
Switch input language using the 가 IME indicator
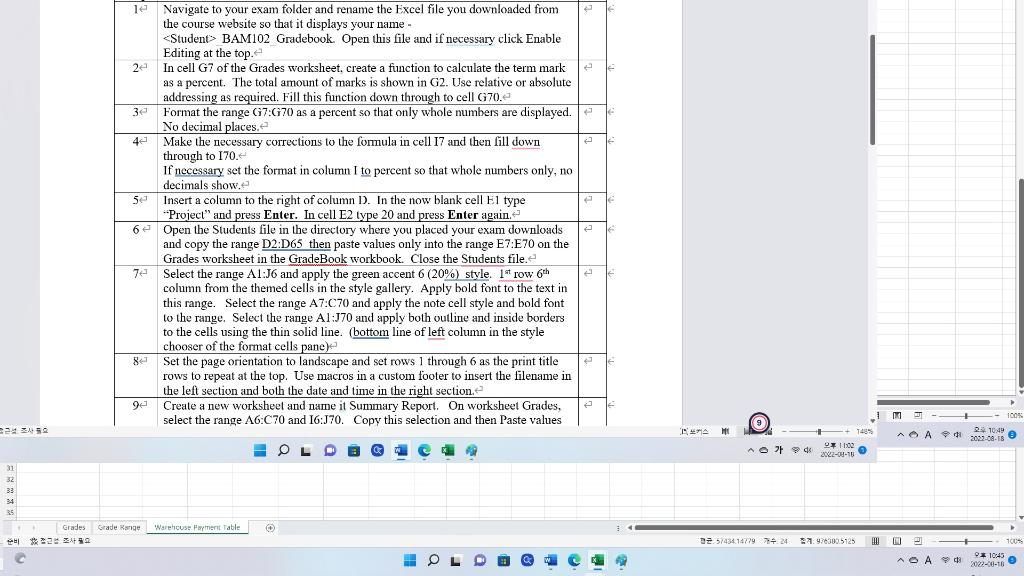point(778,450)
